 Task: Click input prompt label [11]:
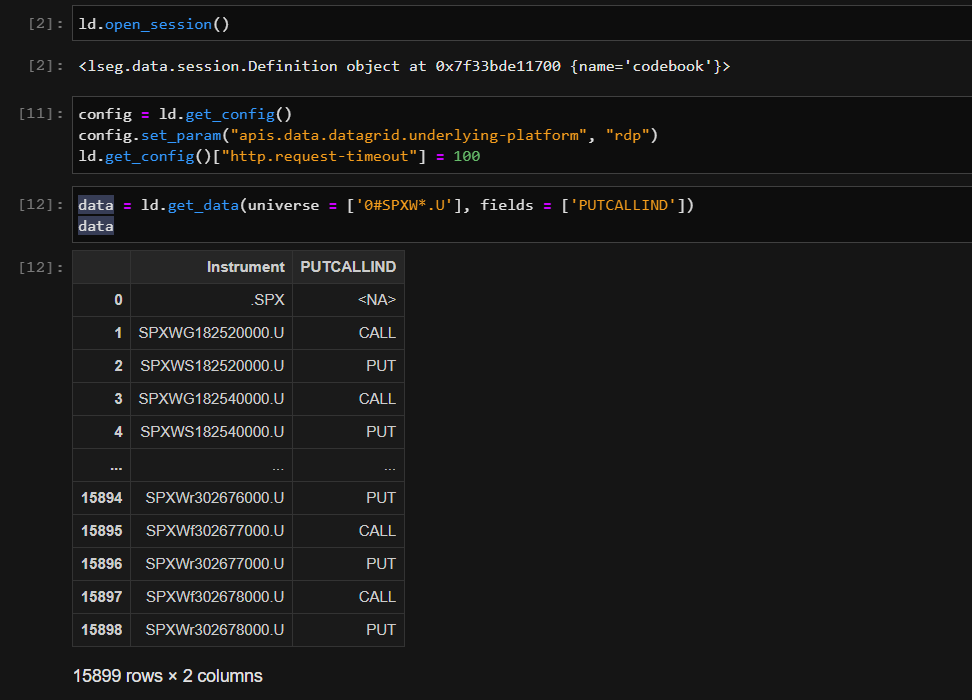[x=41, y=113]
